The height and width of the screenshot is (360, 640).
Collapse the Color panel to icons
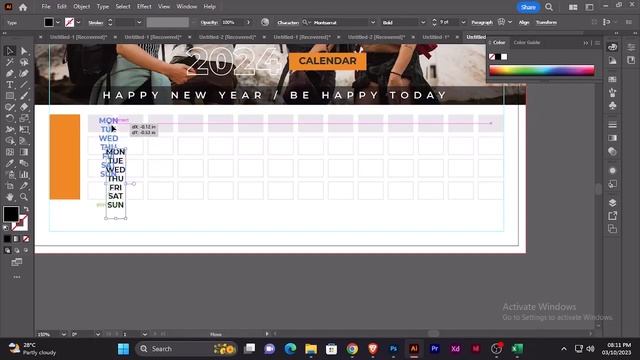pyautogui.click(x=586, y=42)
